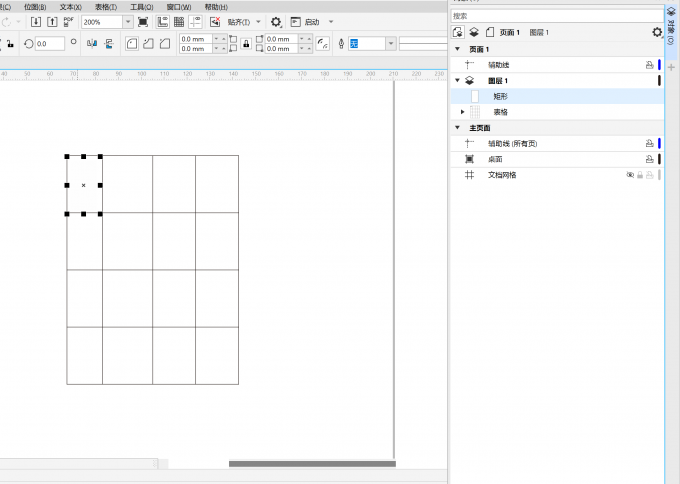Toggle printing for the 辅助线 layer
680x484 pixels.
coord(649,65)
